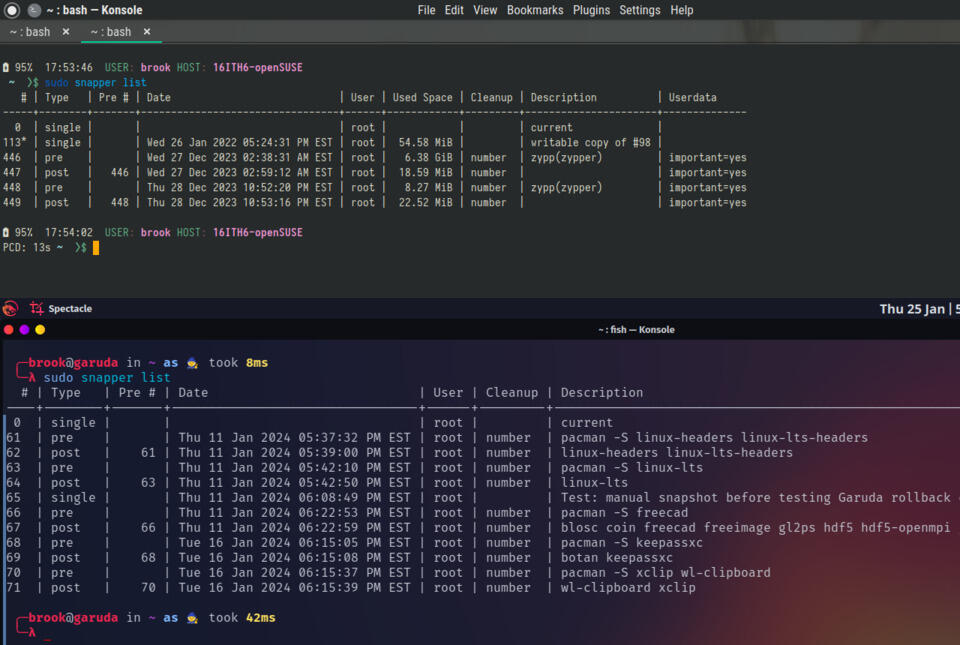This screenshot has width=960, height=645.
Task: Click 'sudo snapper list' in fish window
Action: [x=107, y=378]
